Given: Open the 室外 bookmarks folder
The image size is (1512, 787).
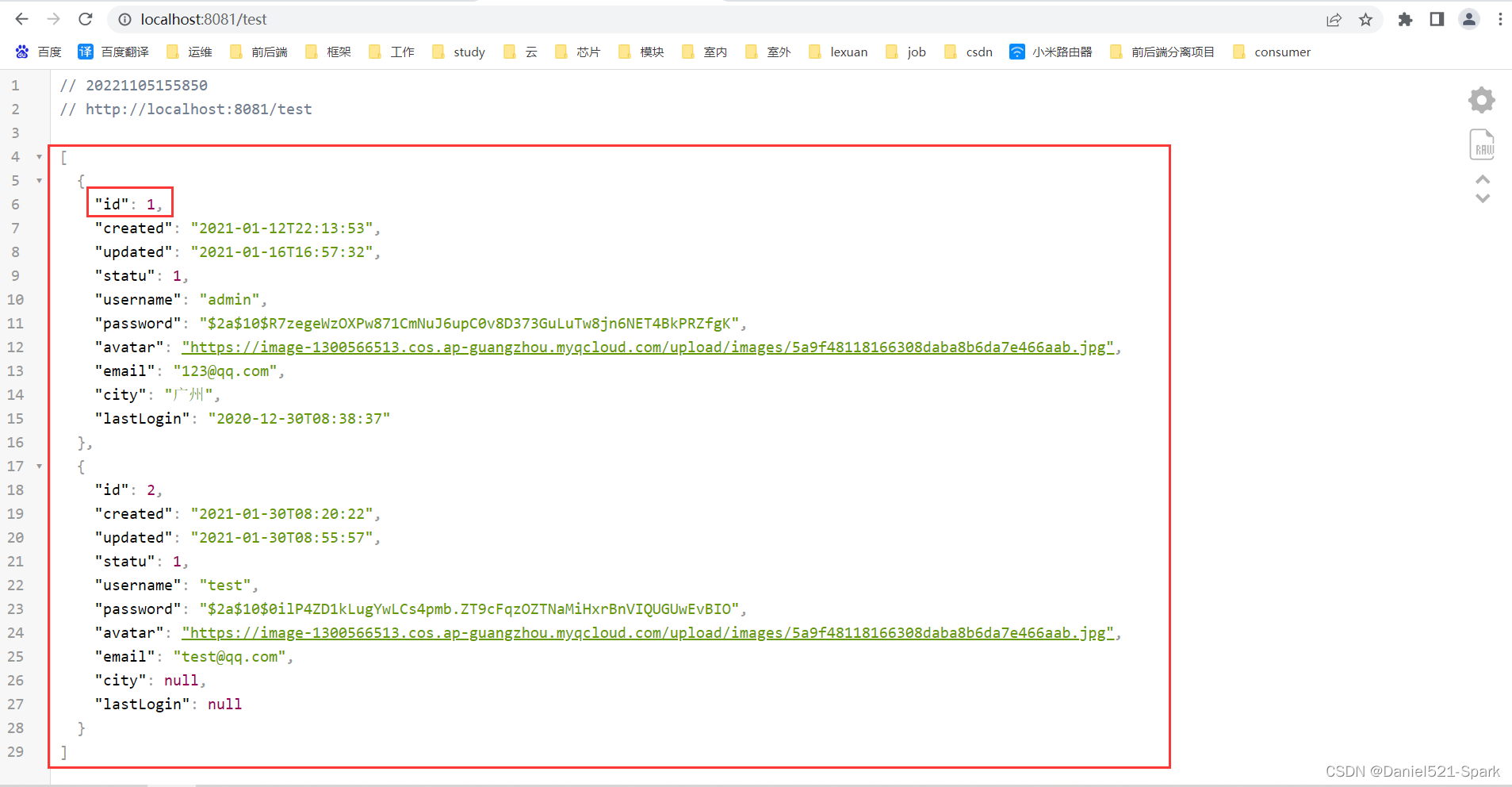Looking at the screenshot, I should (768, 52).
